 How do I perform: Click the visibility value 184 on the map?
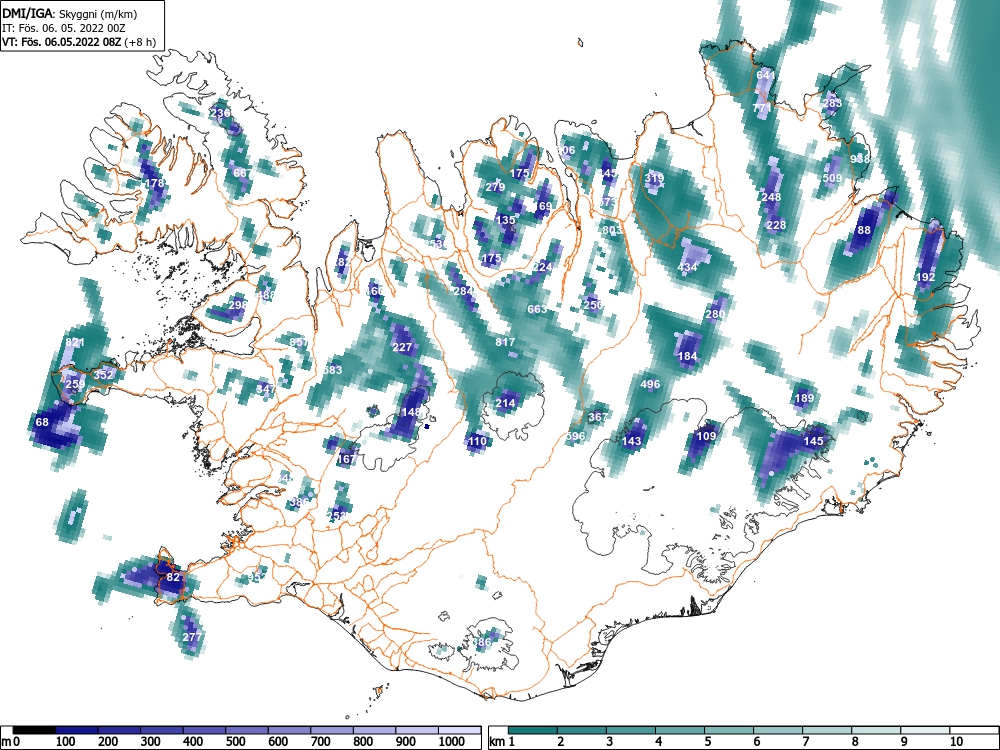687,357
